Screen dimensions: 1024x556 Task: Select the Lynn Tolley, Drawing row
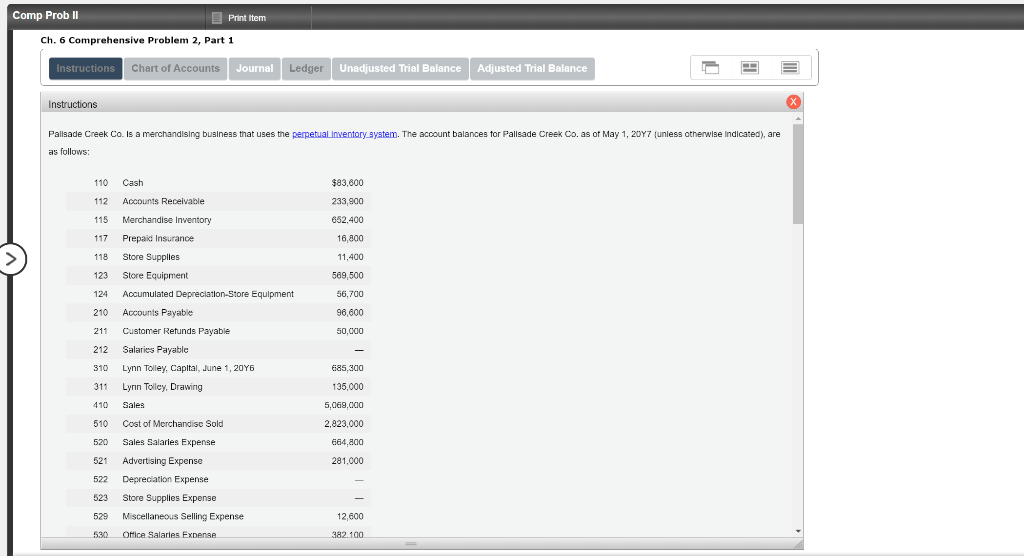point(218,387)
